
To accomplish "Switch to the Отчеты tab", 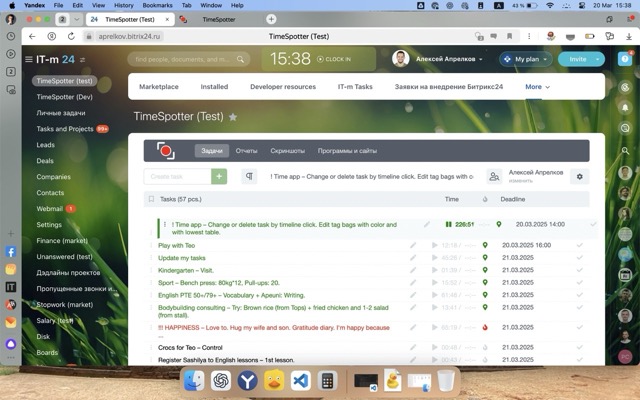I will [x=246, y=151].
